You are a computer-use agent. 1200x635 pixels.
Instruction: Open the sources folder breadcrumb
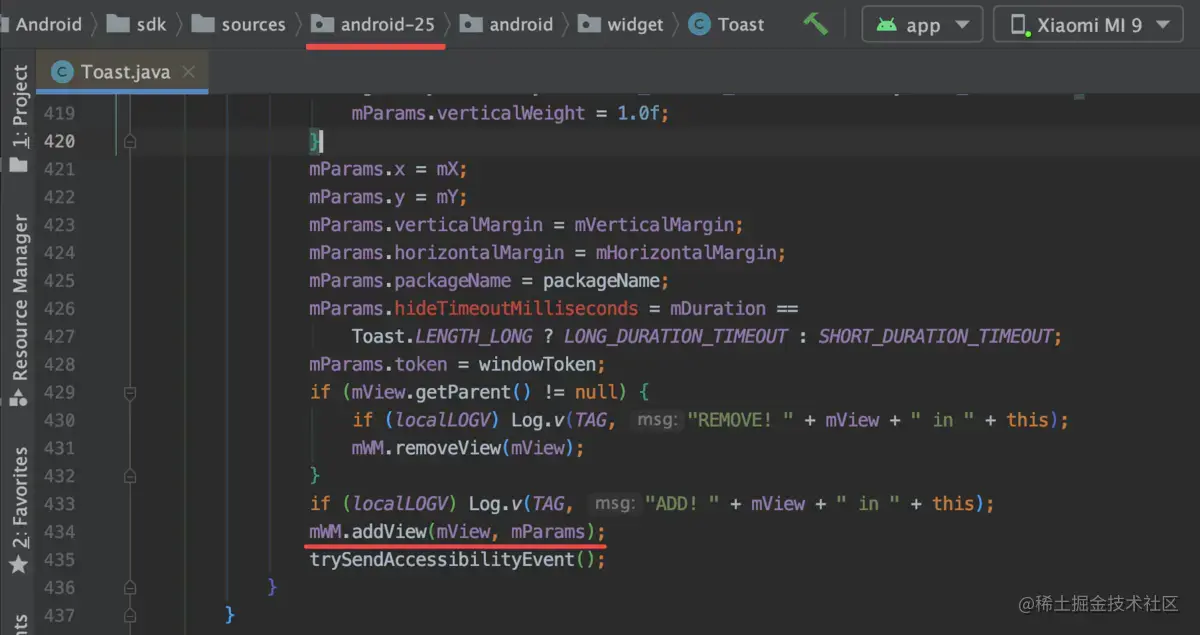238,24
